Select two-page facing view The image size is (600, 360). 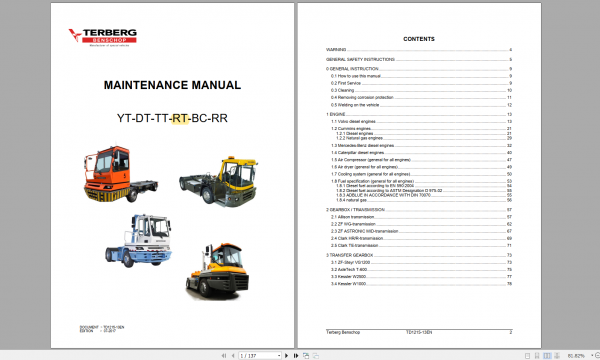point(547,356)
